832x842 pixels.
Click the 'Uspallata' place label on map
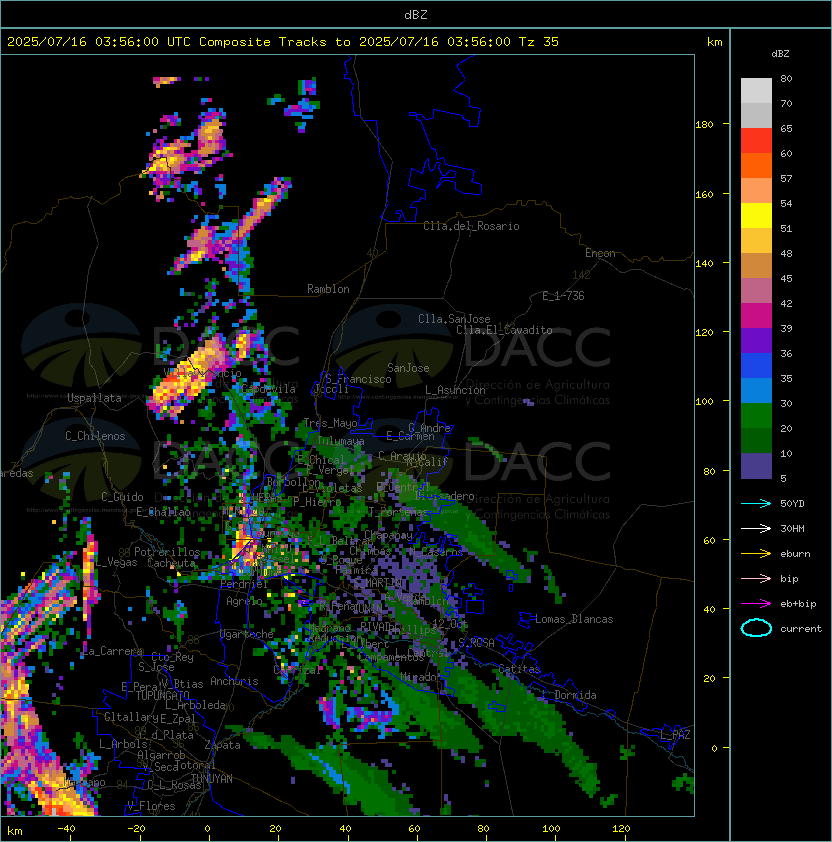[x=94, y=398]
